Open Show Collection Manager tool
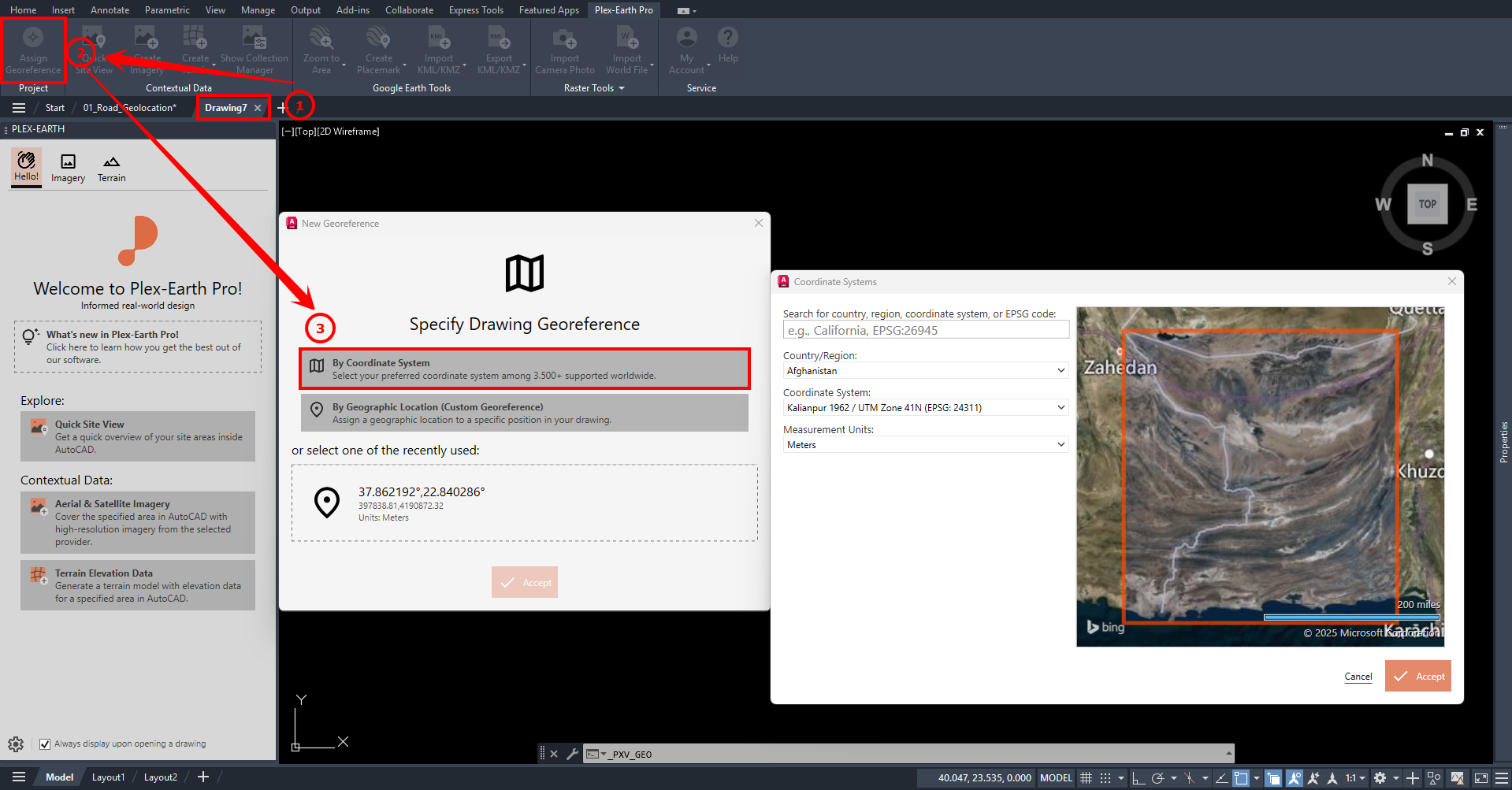 (x=254, y=50)
